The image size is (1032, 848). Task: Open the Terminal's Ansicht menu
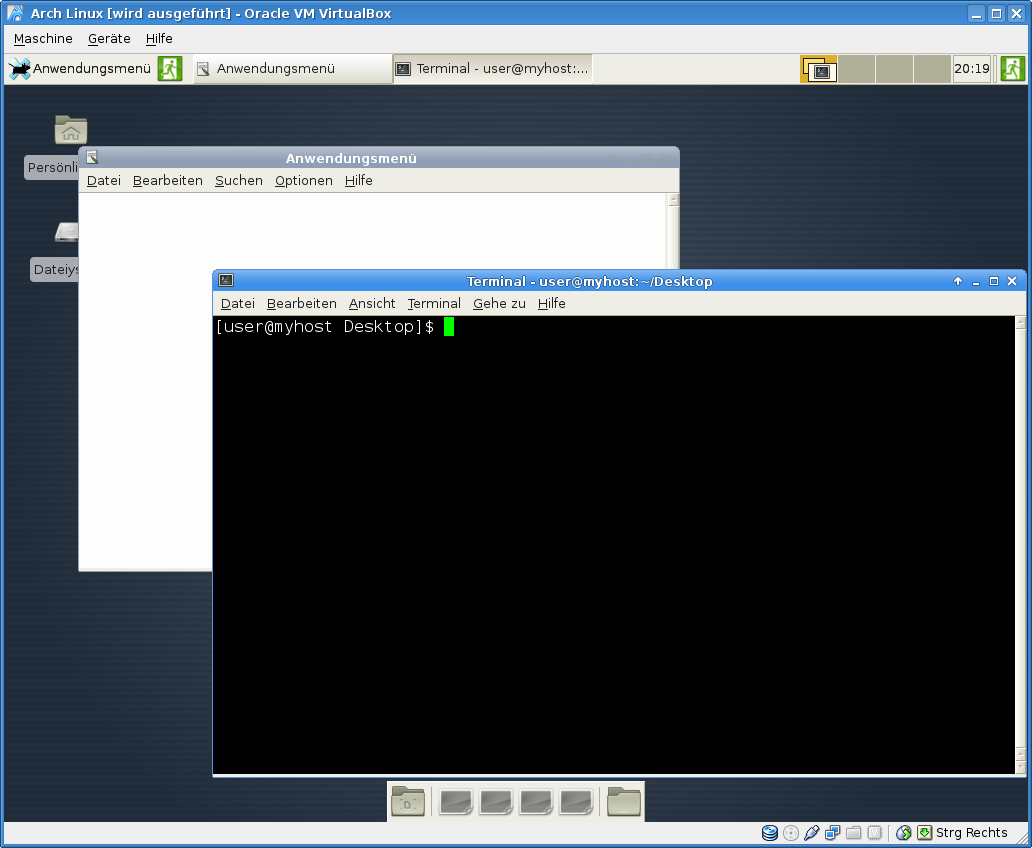[372, 304]
